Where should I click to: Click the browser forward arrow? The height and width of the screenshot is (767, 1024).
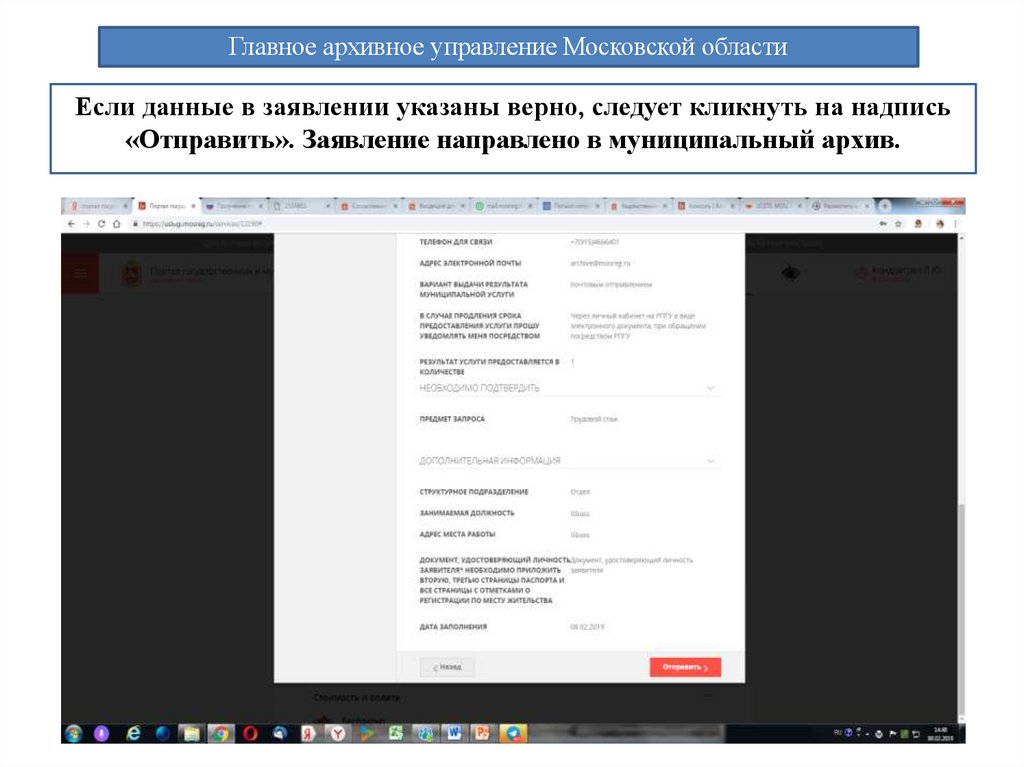86,223
